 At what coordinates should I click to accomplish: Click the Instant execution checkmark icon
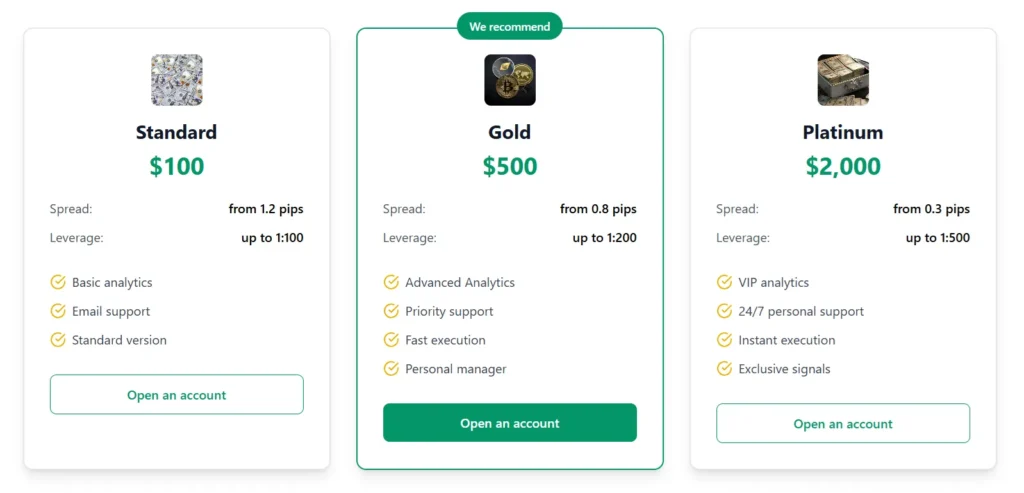[724, 340]
